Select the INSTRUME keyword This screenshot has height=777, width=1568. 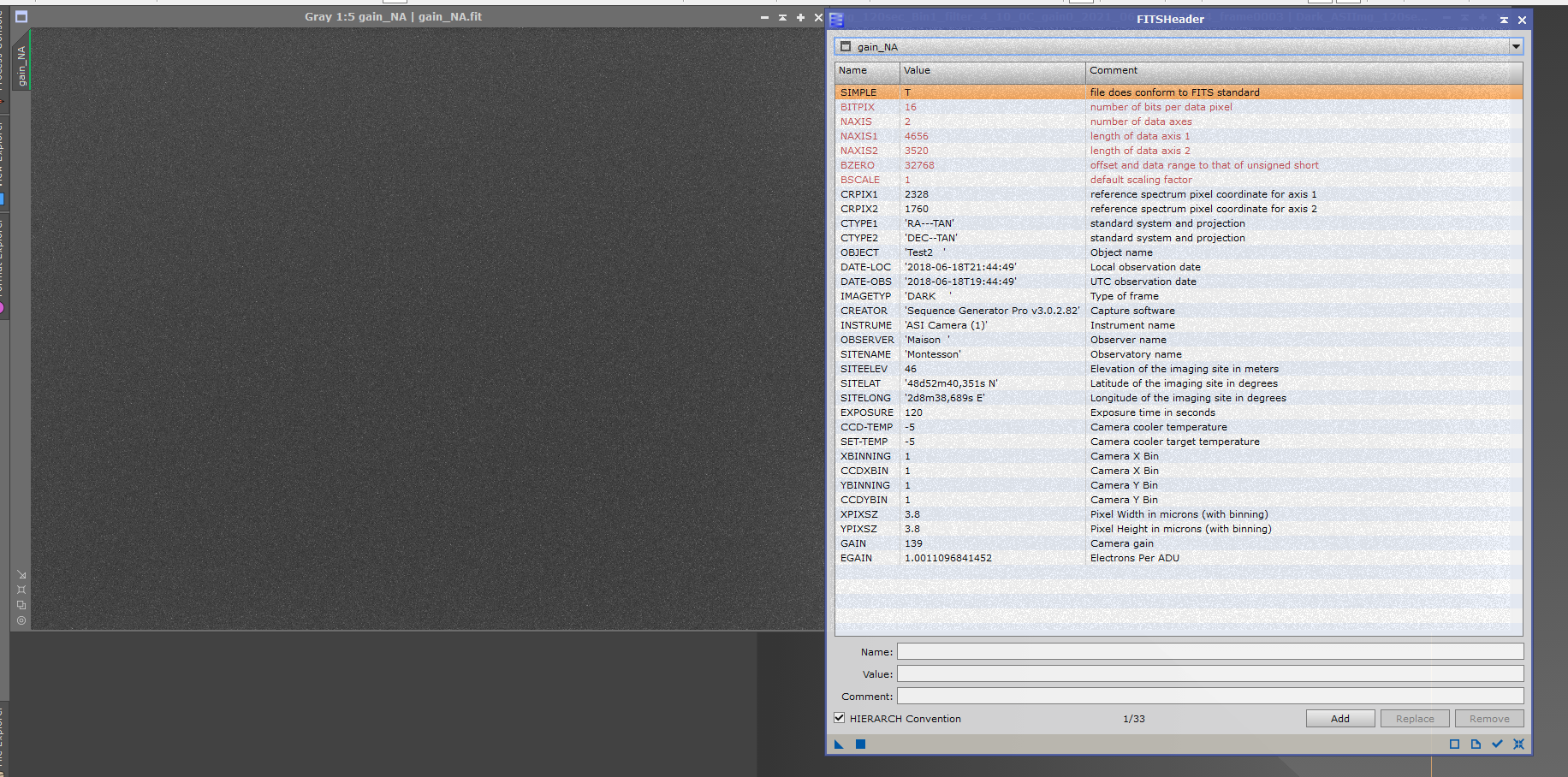tap(866, 325)
